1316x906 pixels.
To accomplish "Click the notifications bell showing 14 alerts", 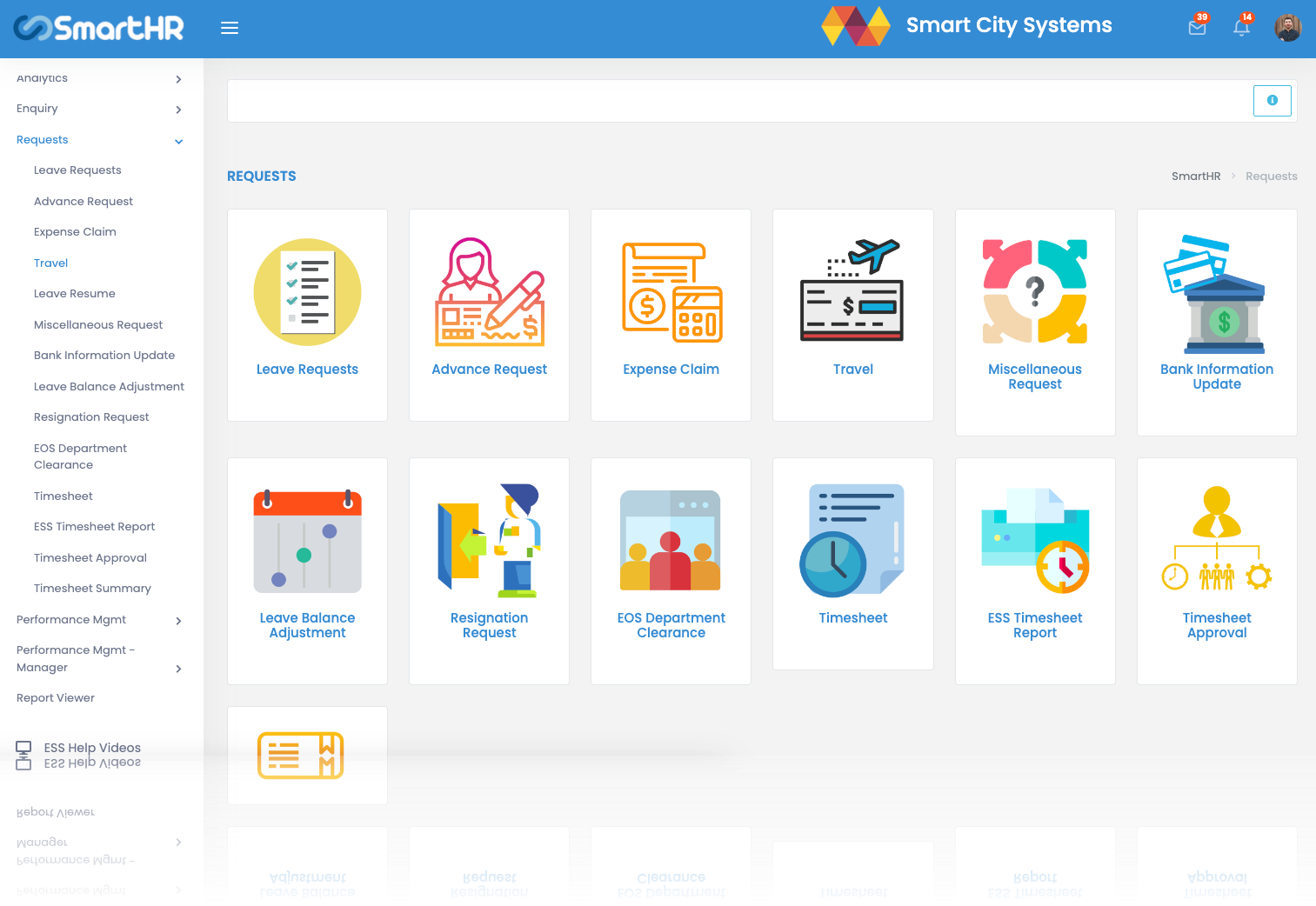I will coord(1241,27).
